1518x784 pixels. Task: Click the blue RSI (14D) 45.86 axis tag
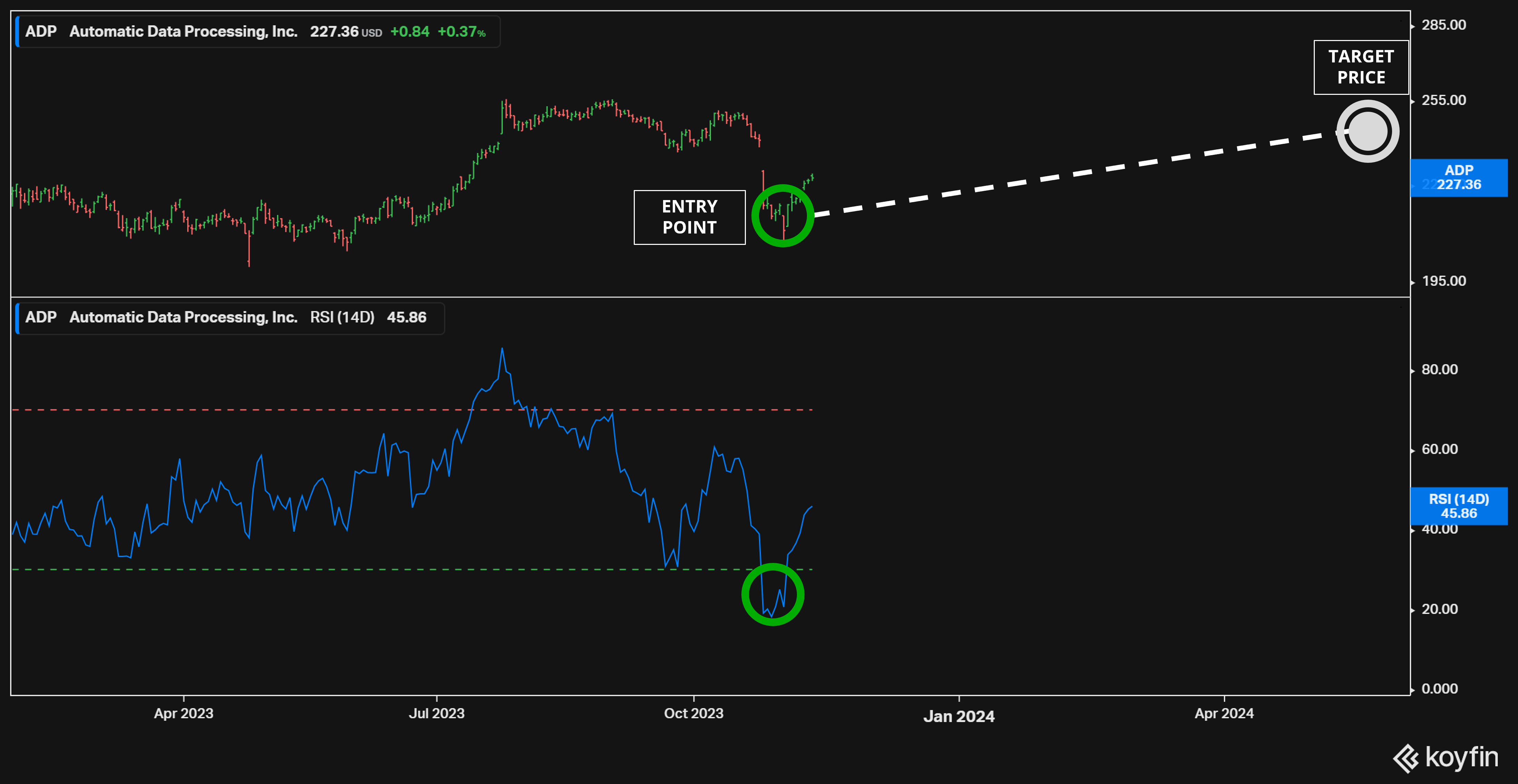(1458, 506)
